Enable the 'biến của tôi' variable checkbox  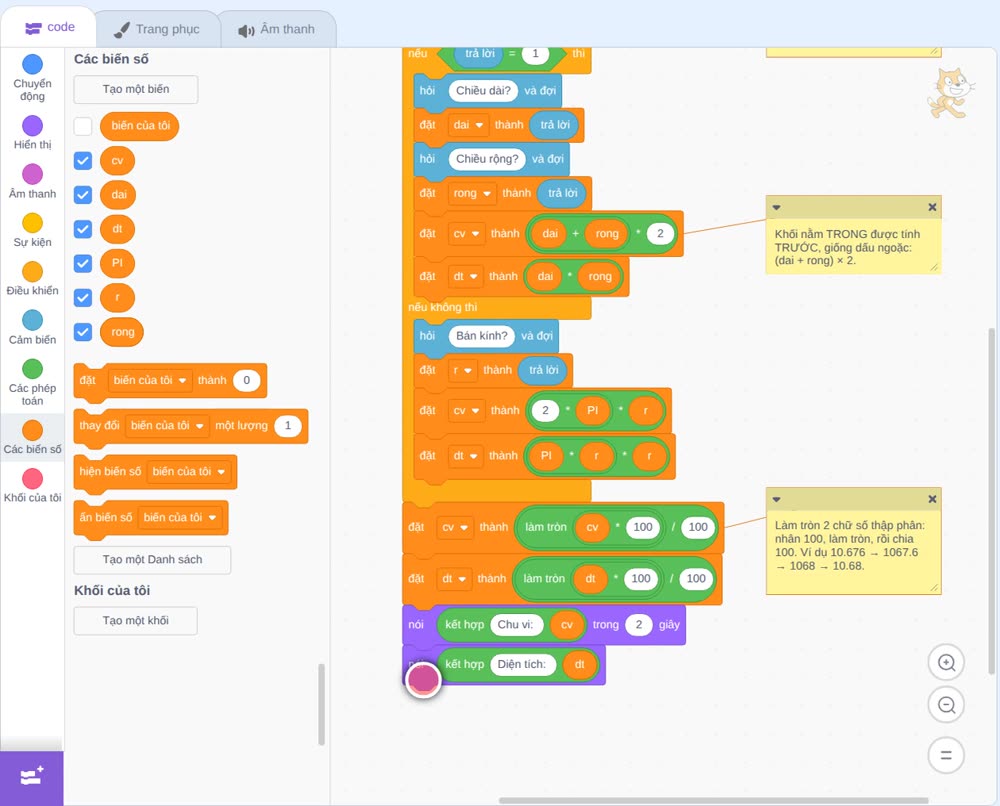tap(83, 126)
